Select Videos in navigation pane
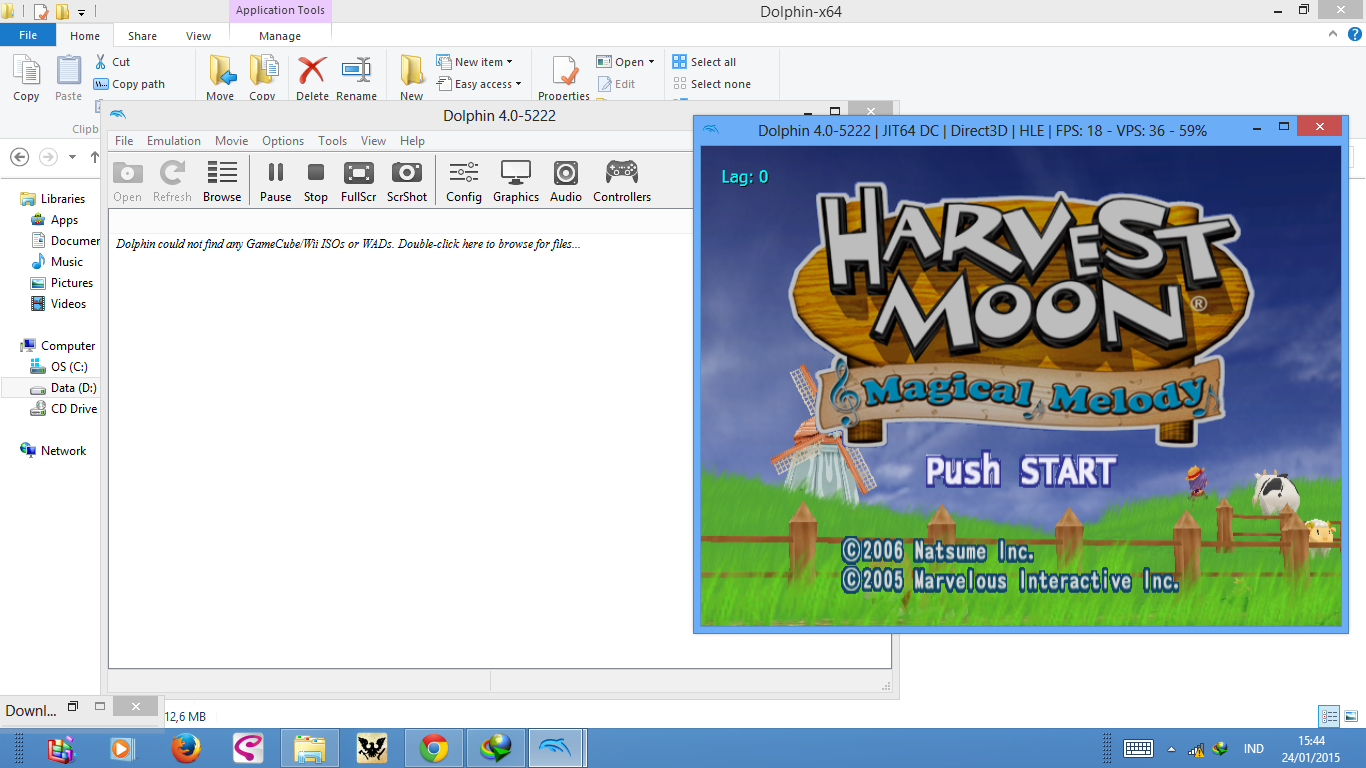The height and width of the screenshot is (768, 1366). [58, 304]
